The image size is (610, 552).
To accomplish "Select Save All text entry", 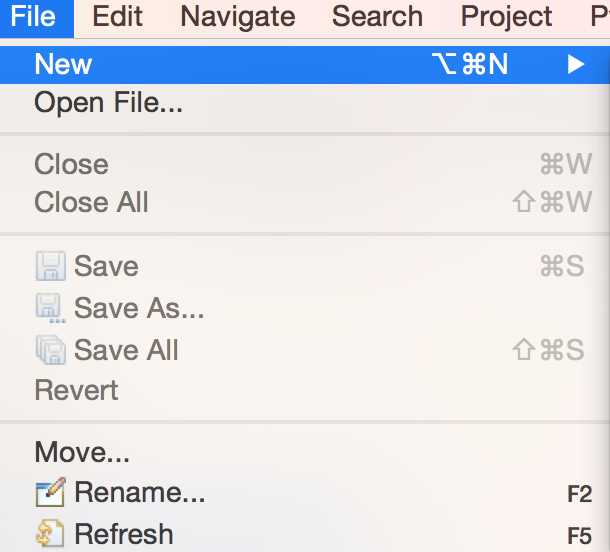I will tap(126, 350).
